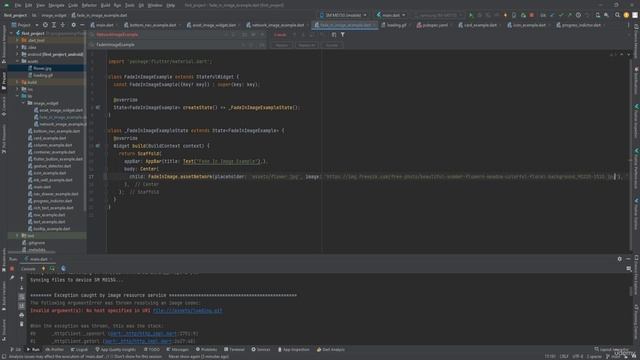
Task: Open the Help menu
Action: point(171,5)
